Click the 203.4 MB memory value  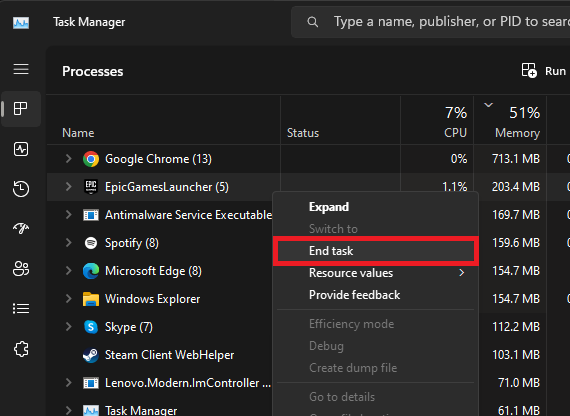516,187
